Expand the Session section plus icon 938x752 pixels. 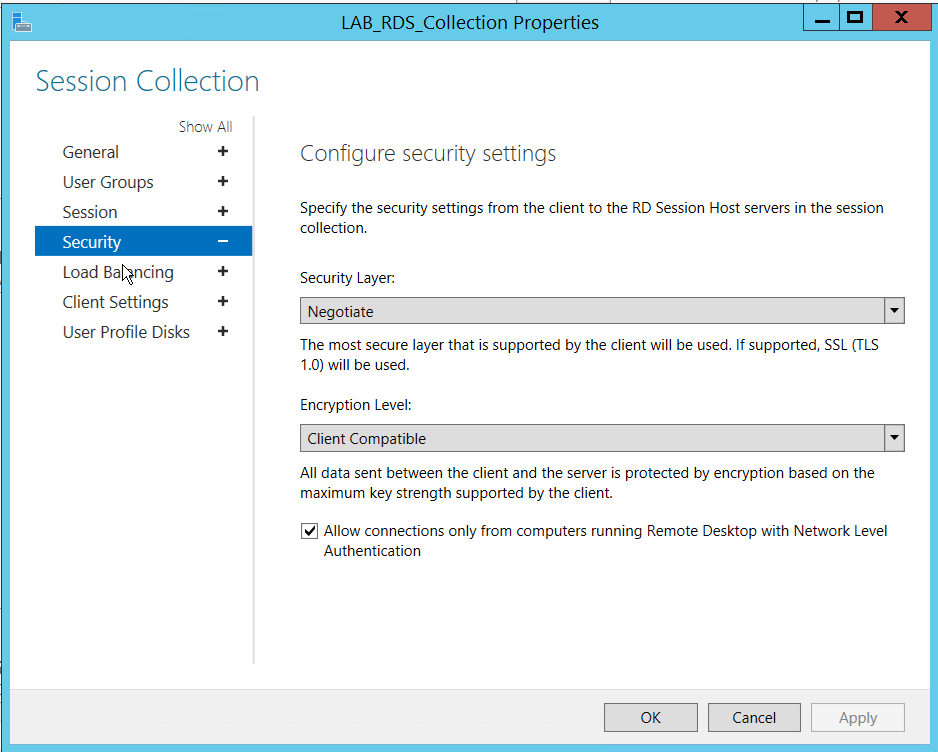pos(222,212)
